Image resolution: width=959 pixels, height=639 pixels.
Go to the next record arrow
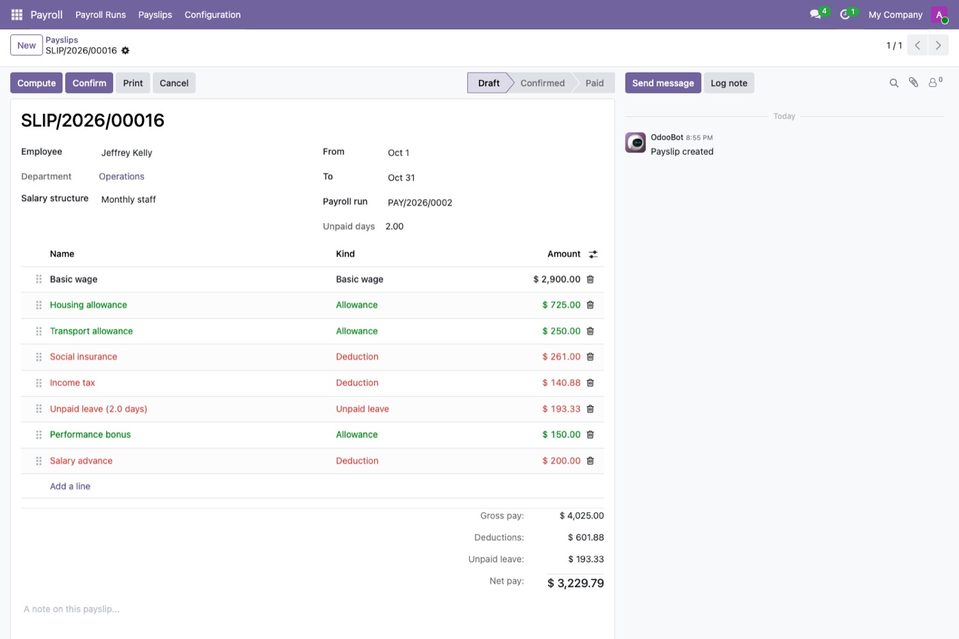point(938,45)
